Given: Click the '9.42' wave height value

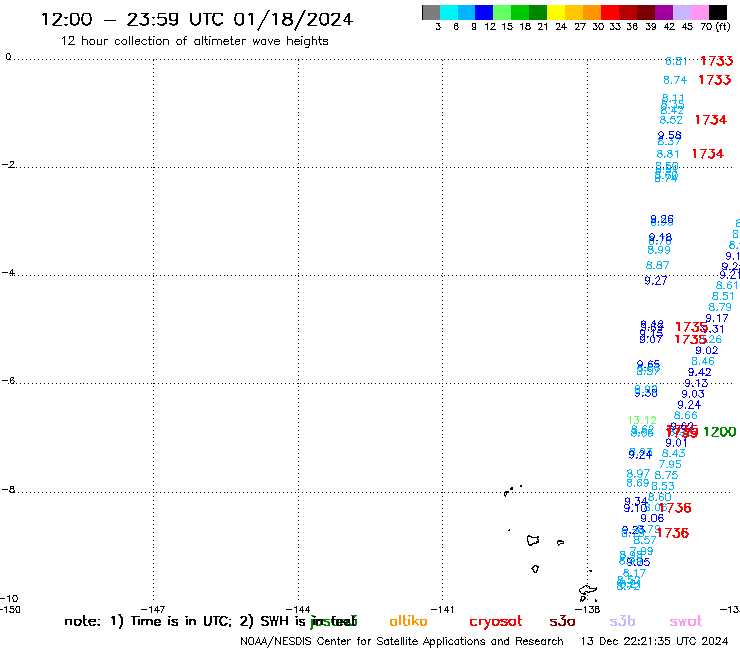Looking at the screenshot, I should [x=699, y=372].
